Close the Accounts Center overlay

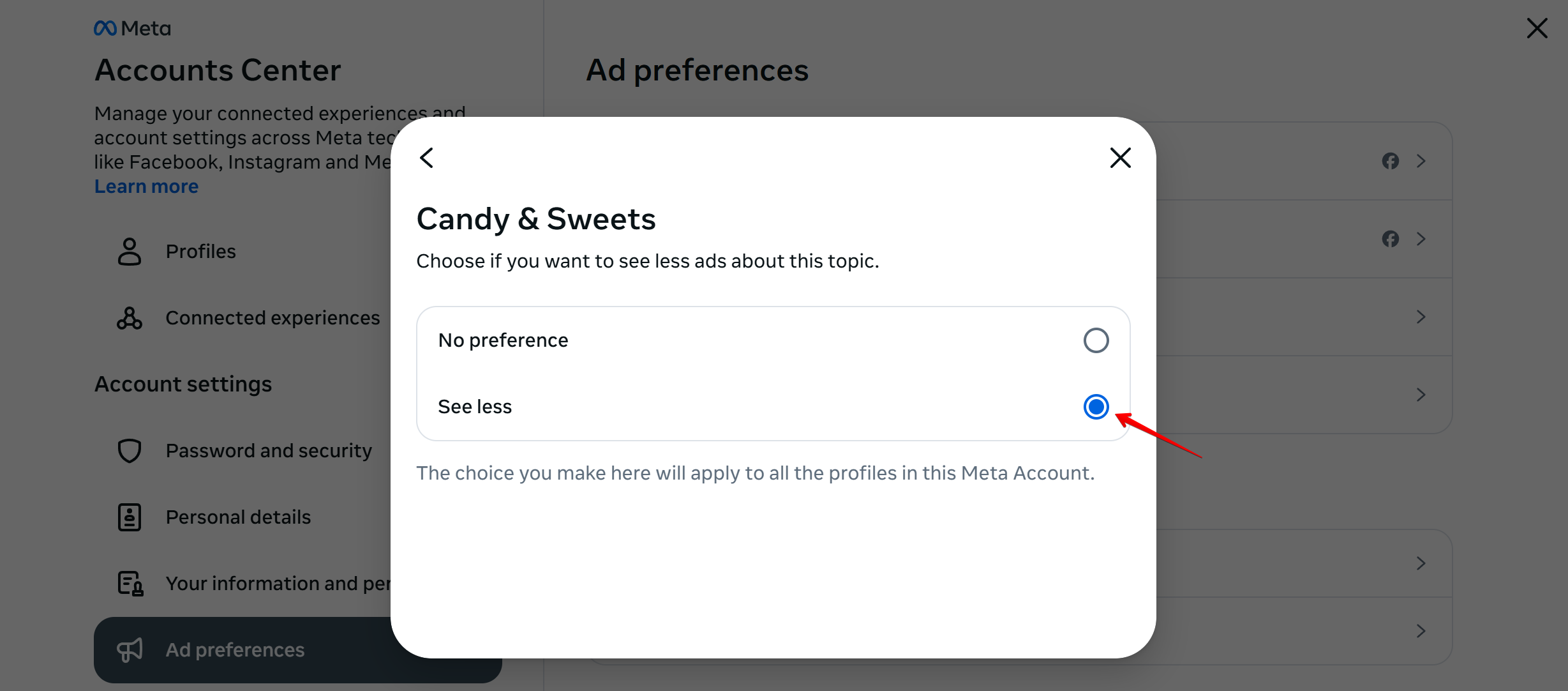coord(1537,28)
